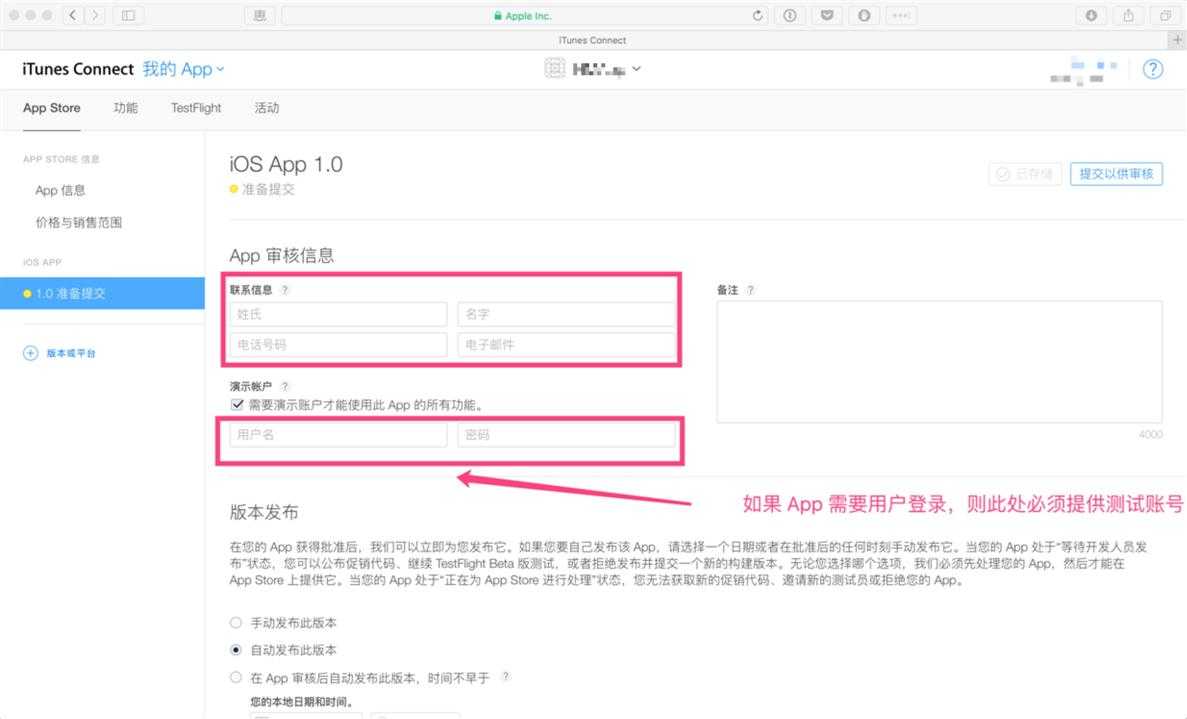Image resolution: width=1187 pixels, height=719 pixels.
Task: Click the 版本或平台 link
Action: click(71, 353)
